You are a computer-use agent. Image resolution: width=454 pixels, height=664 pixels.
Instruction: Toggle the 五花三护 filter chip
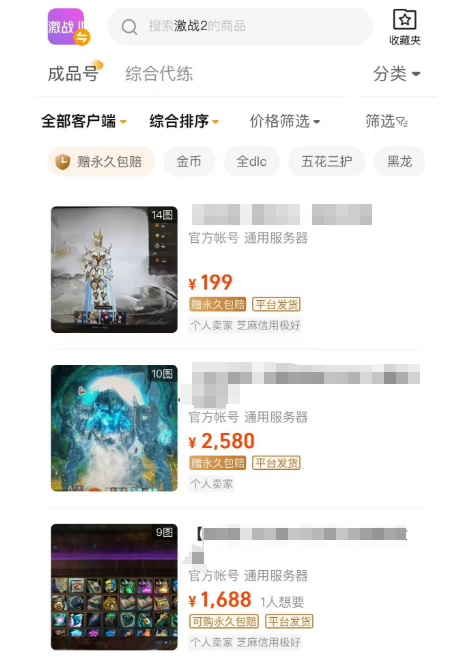click(x=327, y=161)
